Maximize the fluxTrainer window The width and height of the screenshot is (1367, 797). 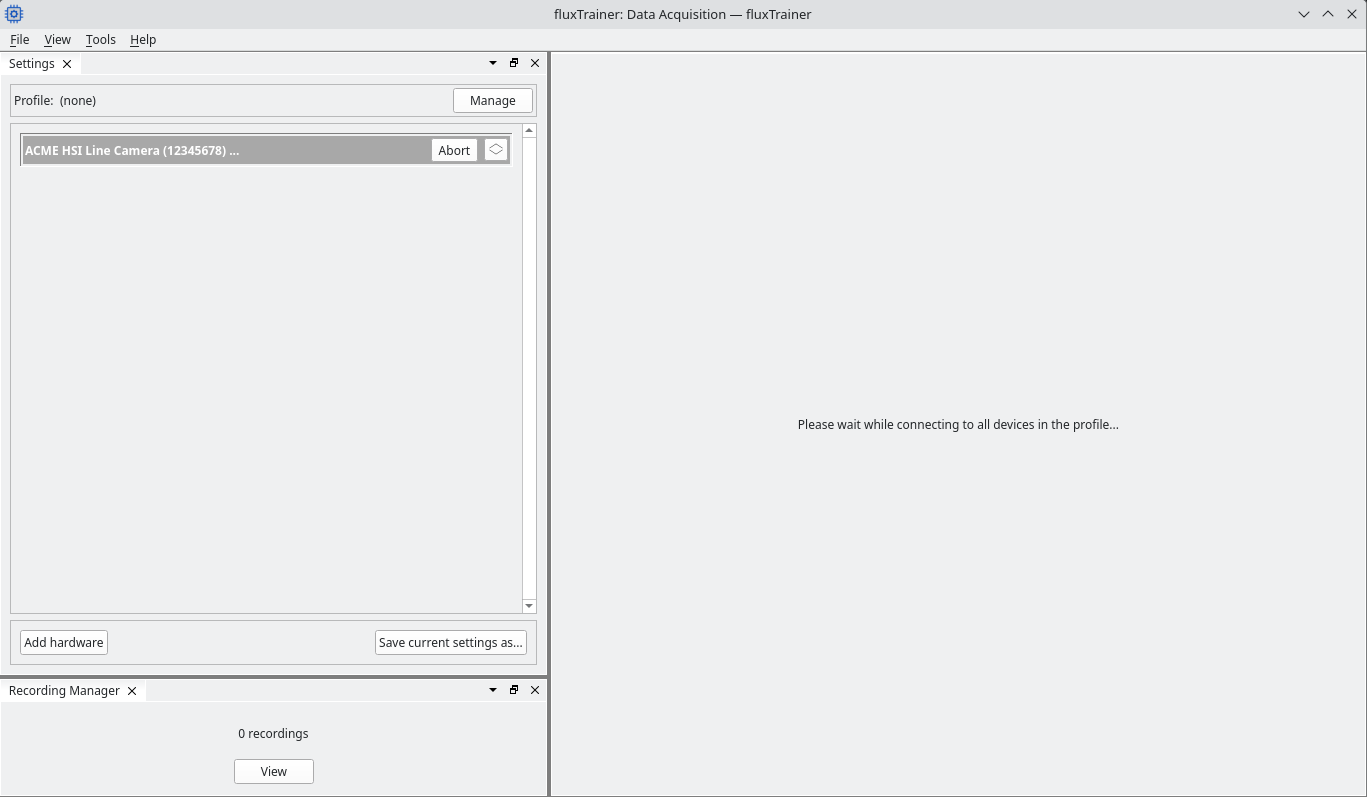click(x=1328, y=14)
